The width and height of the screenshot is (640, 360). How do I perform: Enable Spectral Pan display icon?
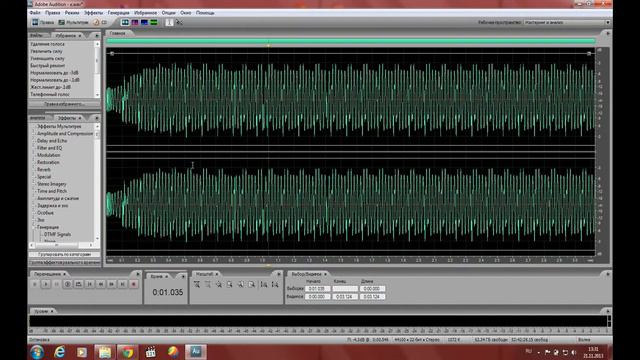(144, 22)
